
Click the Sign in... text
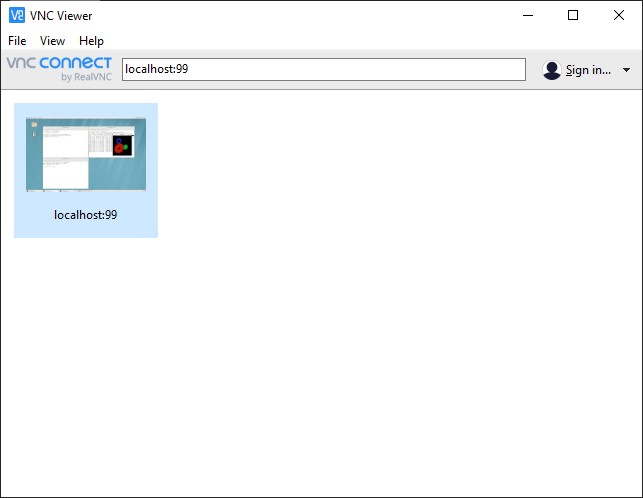point(588,70)
